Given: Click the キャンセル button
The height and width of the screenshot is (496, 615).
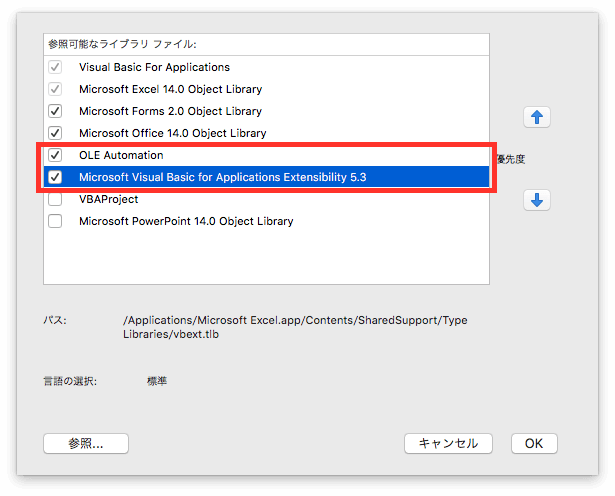Looking at the screenshot, I should click(448, 443).
